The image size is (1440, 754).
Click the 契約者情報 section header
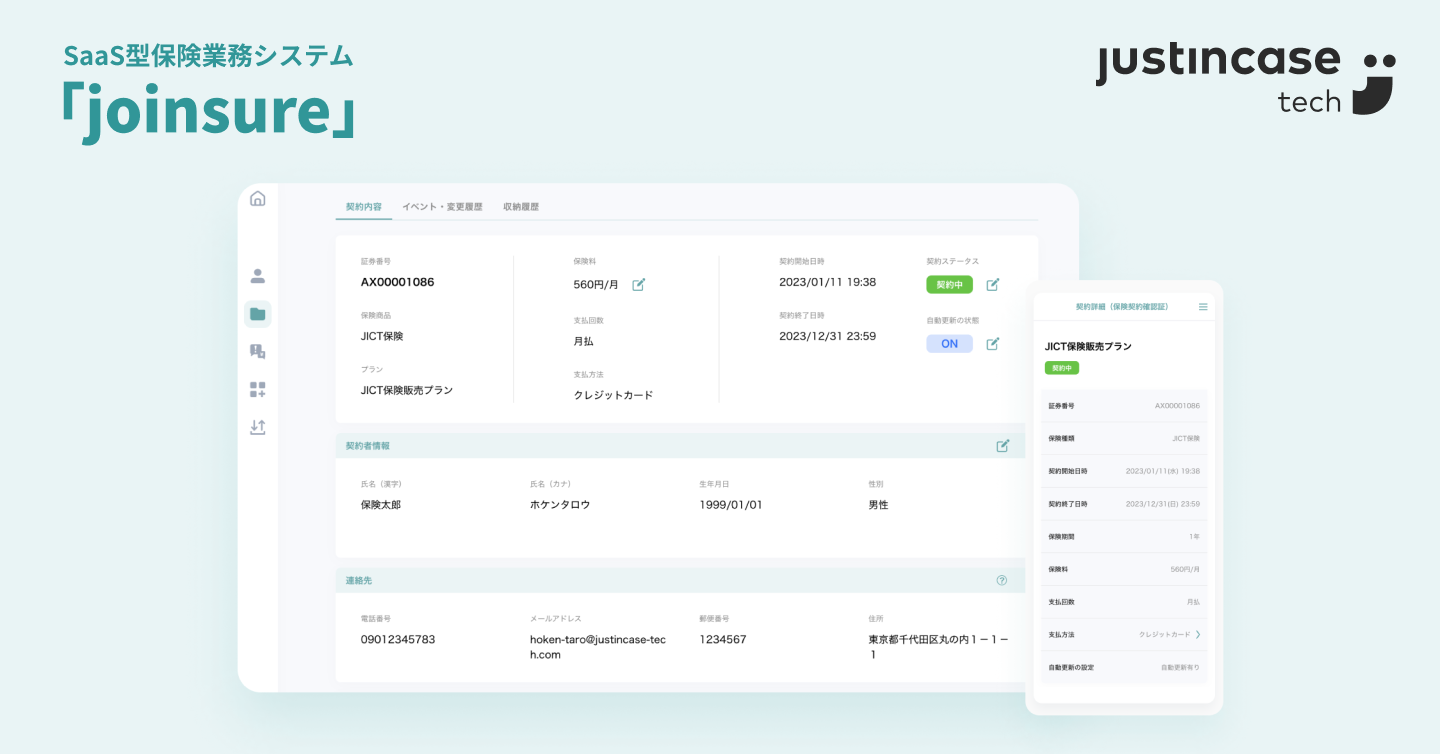click(x=682, y=446)
